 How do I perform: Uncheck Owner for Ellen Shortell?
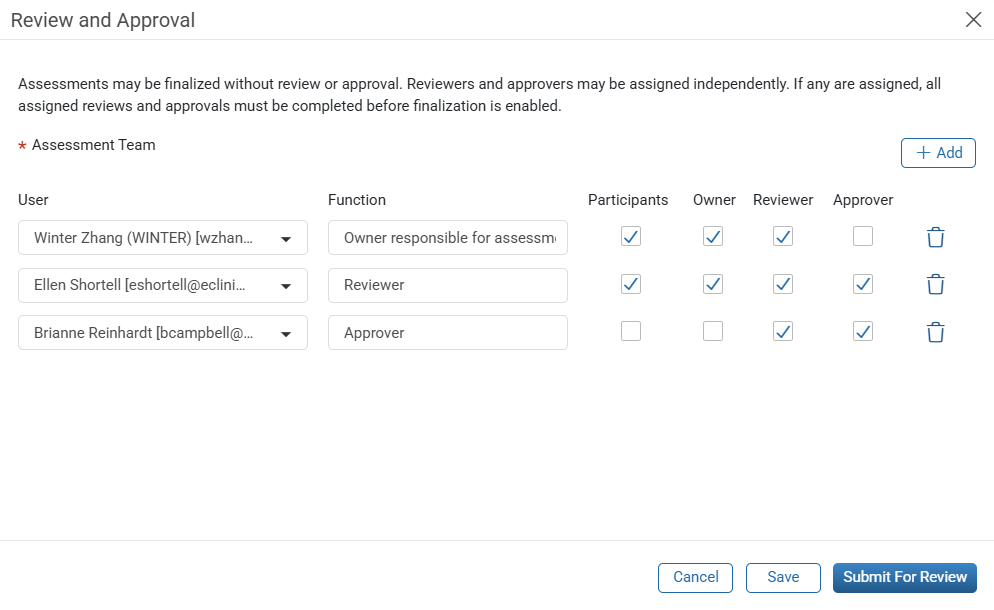(713, 284)
